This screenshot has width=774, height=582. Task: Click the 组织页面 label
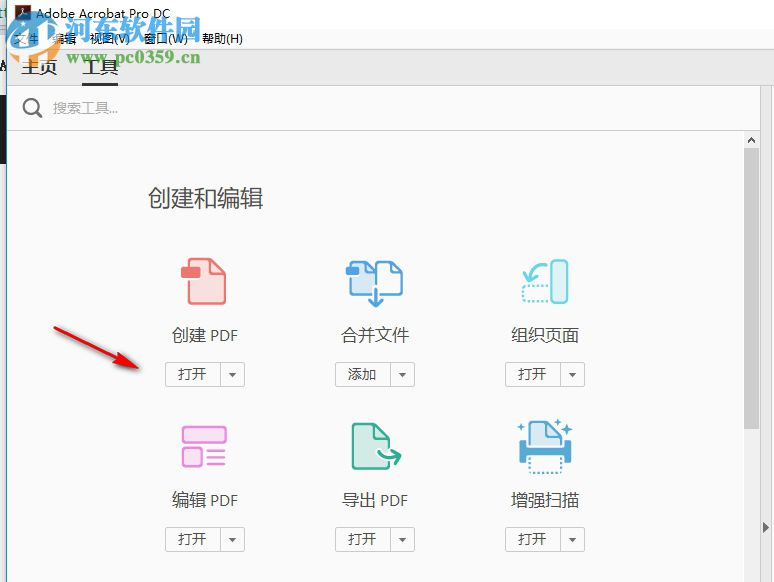click(x=545, y=335)
